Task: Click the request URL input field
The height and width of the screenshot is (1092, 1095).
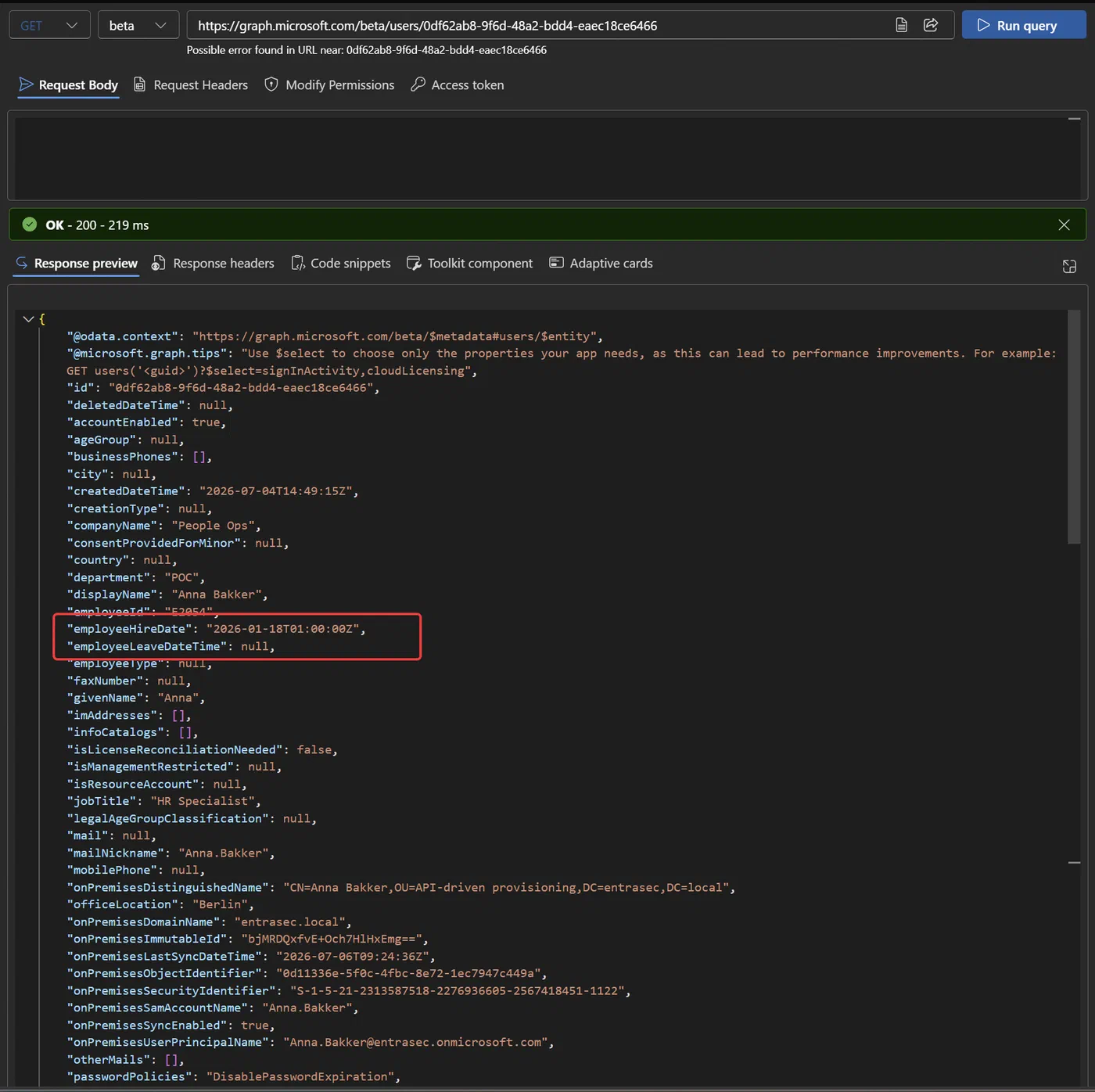Action: [x=540, y=25]
